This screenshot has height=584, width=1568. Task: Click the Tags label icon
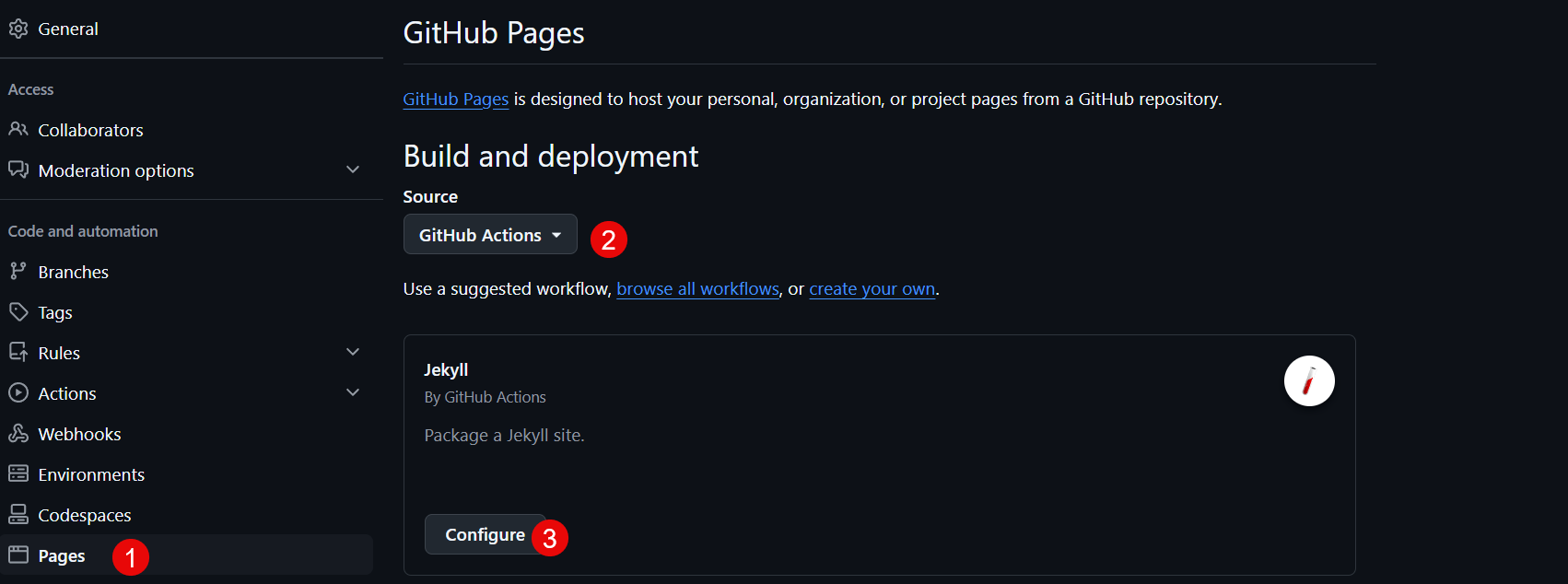point(18,311)
